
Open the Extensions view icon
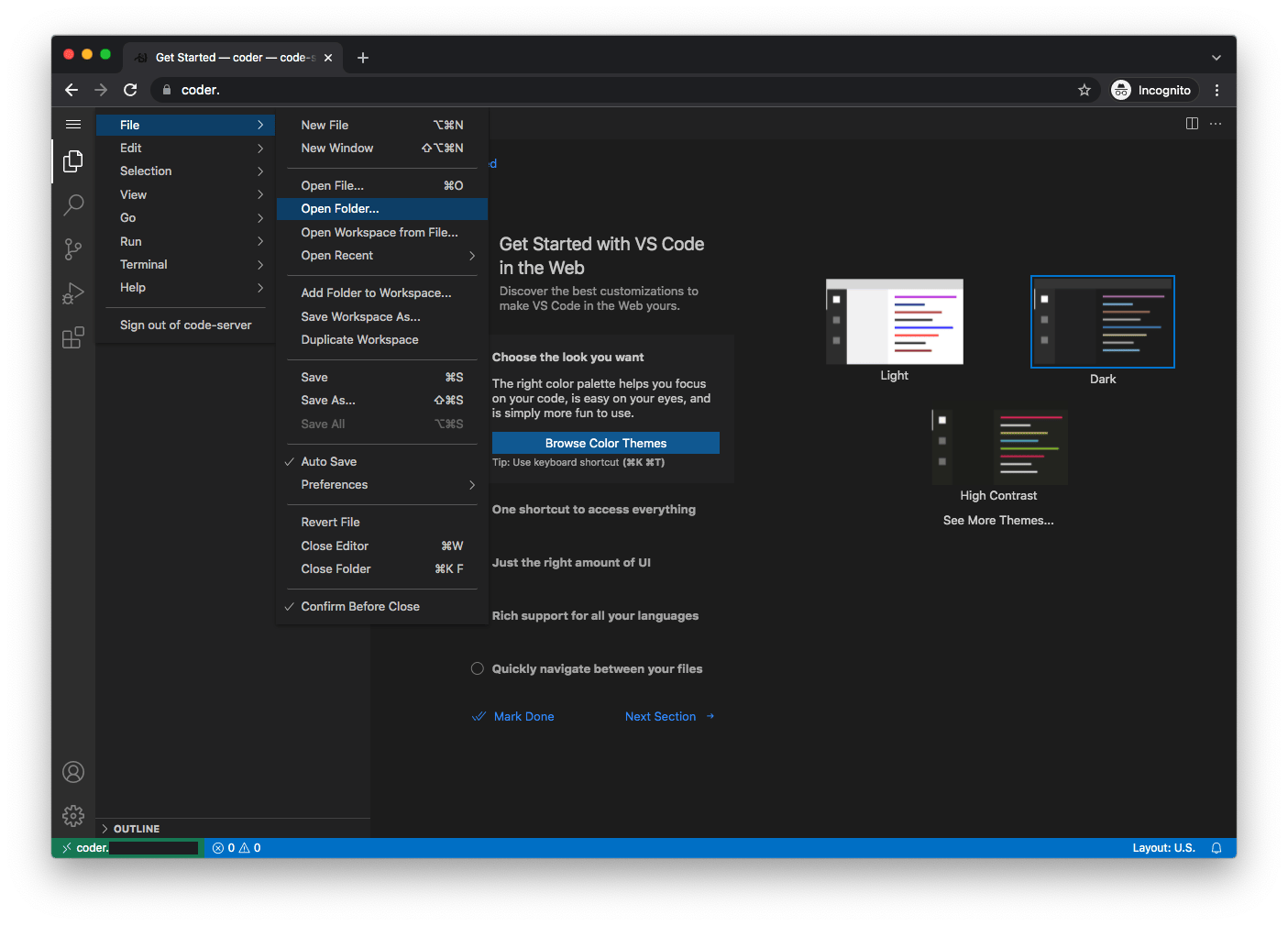click(73, 337)
